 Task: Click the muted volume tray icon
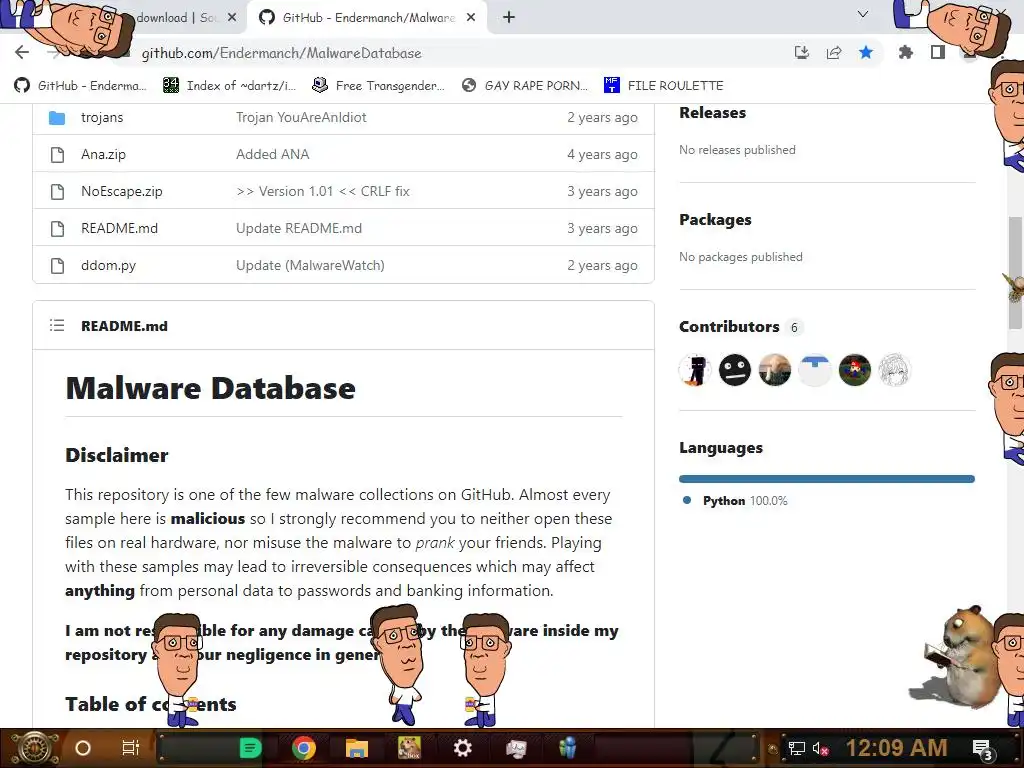(820, 748)
